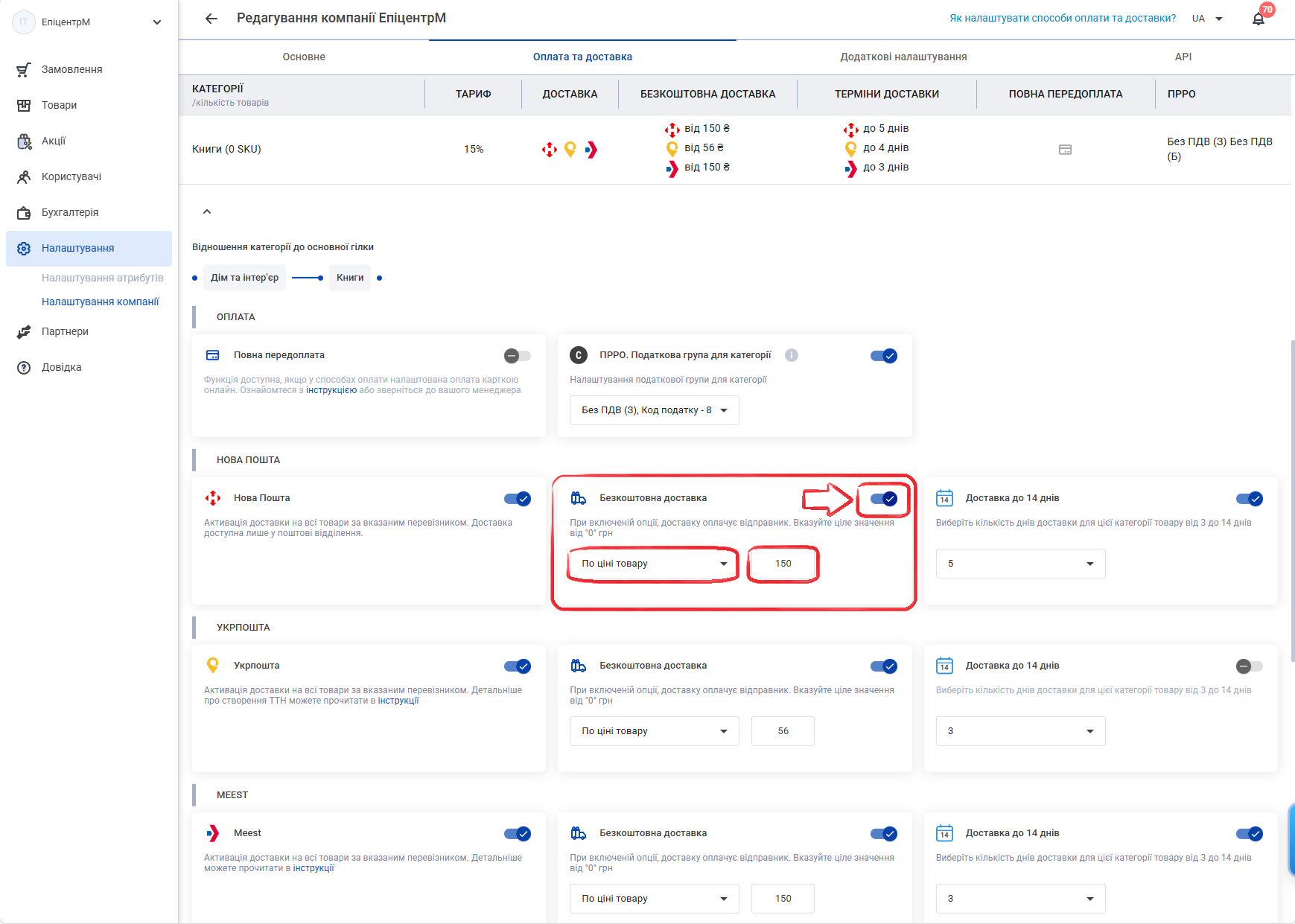Click the Укрпошта logo in carrier card

click(213, 666)
